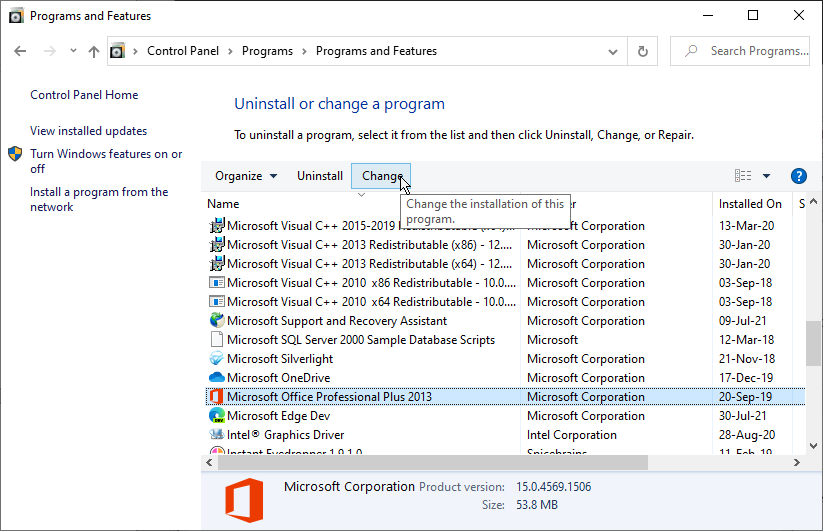The width and height of the screenshot is (823, 531).
Task: Click the Control Panel breadcrumb
Action: pos(183,51)
